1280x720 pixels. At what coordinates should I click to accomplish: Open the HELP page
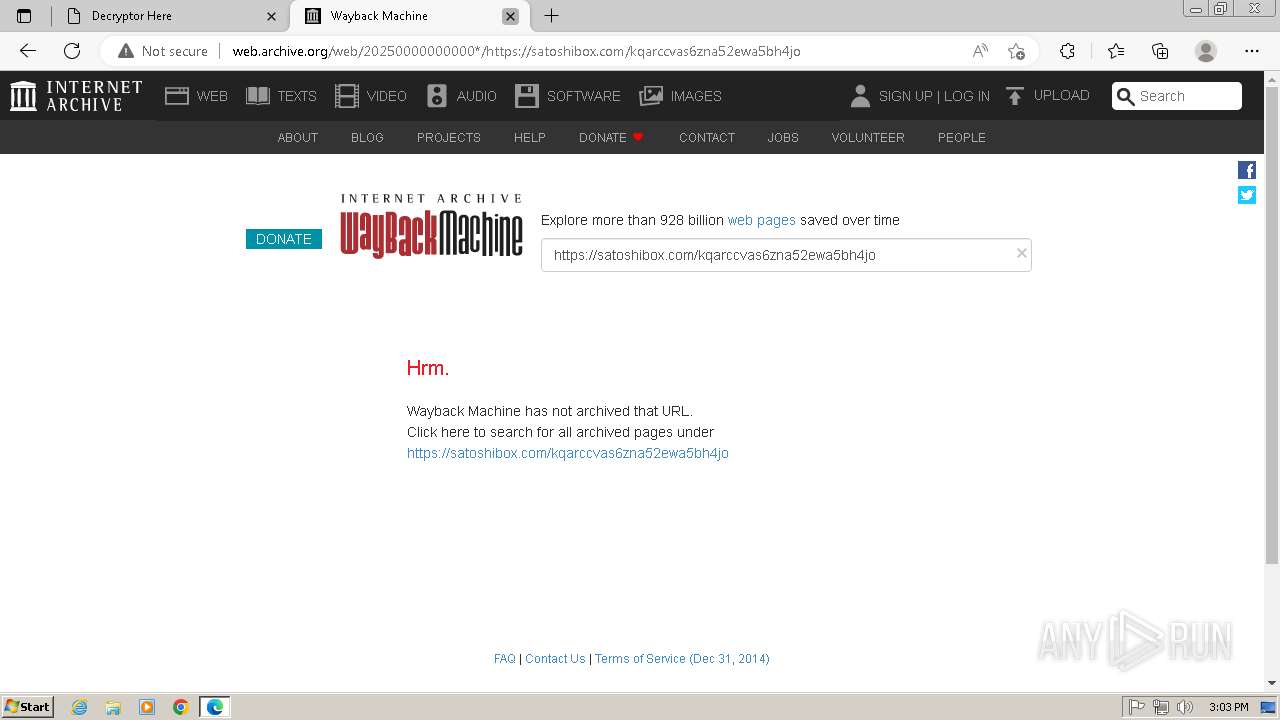pyautogui.click(x=530, y=137)
